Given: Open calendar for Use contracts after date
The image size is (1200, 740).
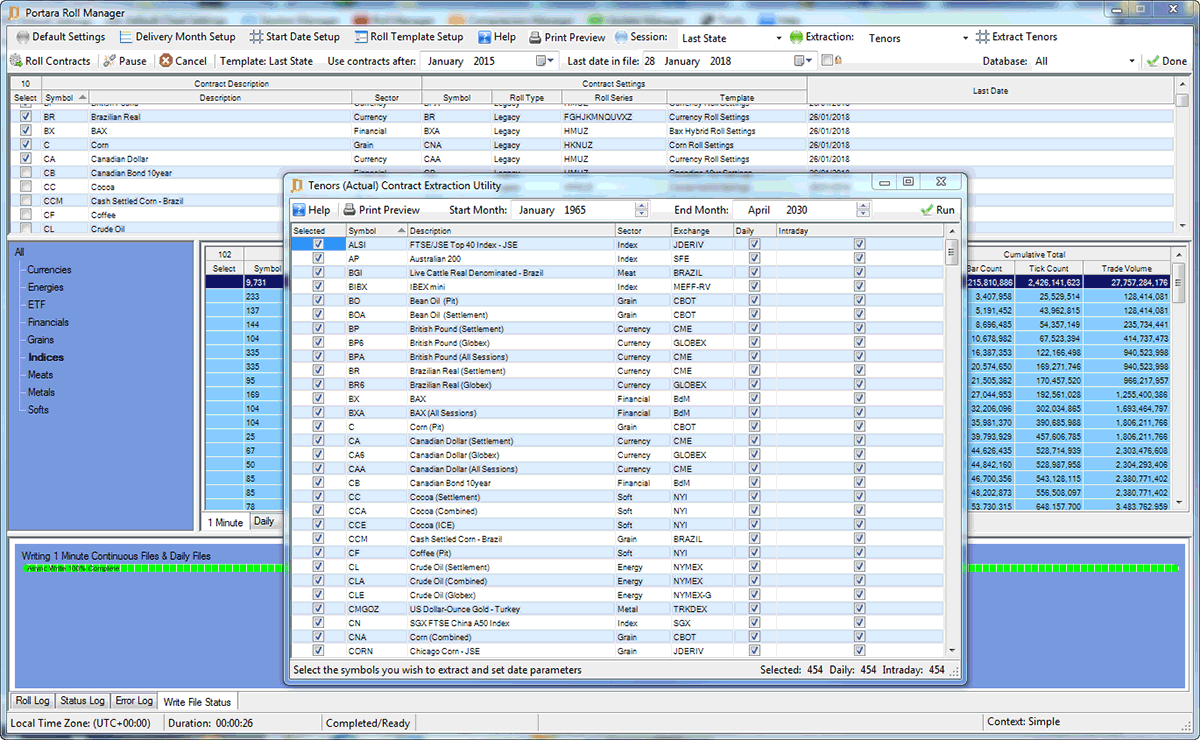Looking at the screenshot, I should coord(545,61).
